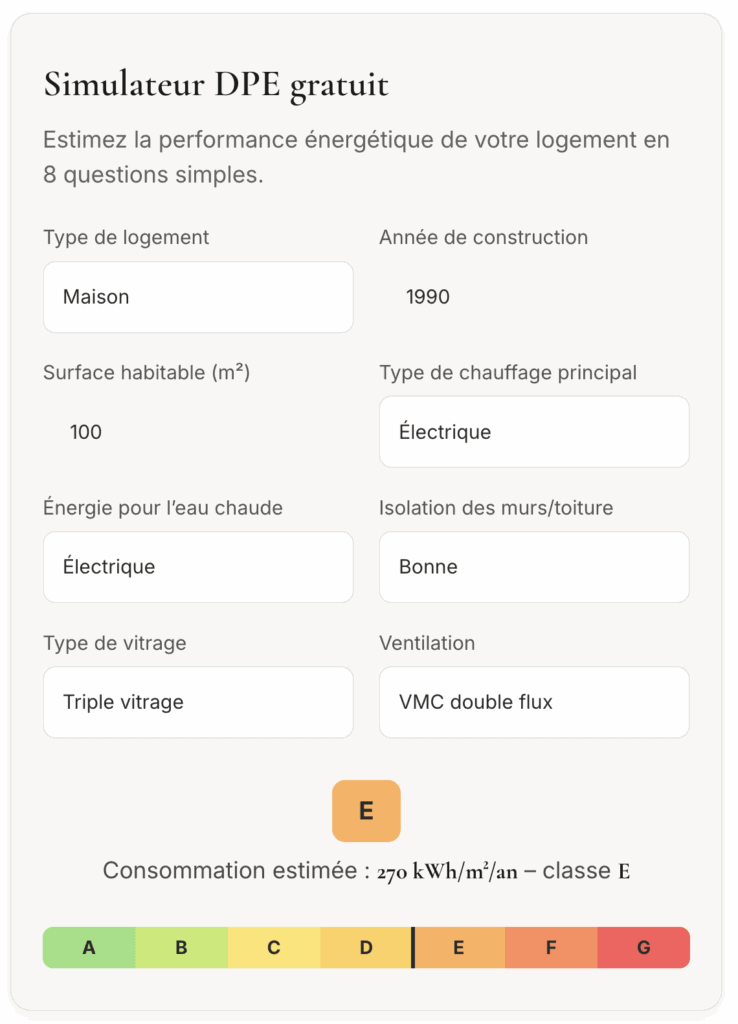Click the Consommation estimée result text
Viewport: 738px width, 1024px height.
click(x=366, y=870)
